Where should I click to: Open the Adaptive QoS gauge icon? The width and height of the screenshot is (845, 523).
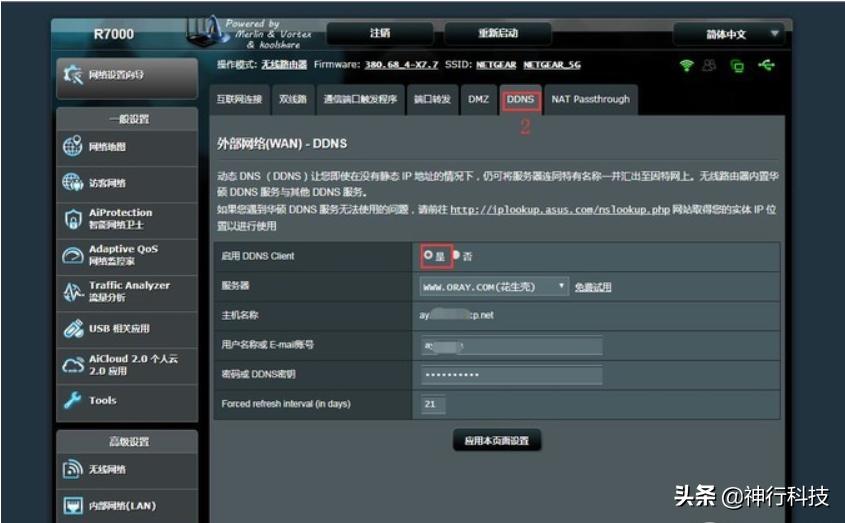(72, 255)
